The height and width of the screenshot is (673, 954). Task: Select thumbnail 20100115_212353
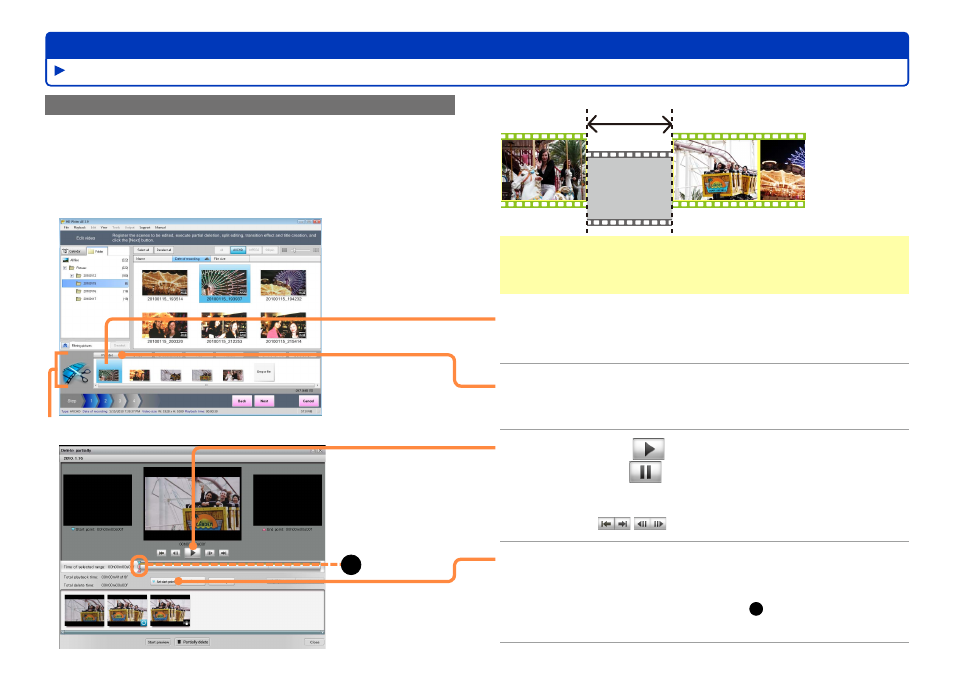point(224,326)
